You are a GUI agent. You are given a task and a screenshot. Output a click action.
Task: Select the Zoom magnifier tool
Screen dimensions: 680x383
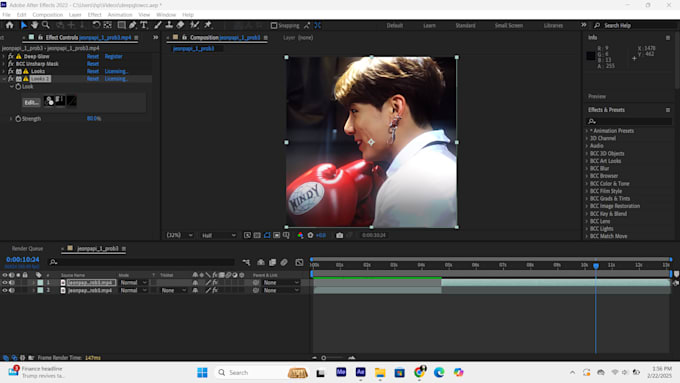point(46,25)
